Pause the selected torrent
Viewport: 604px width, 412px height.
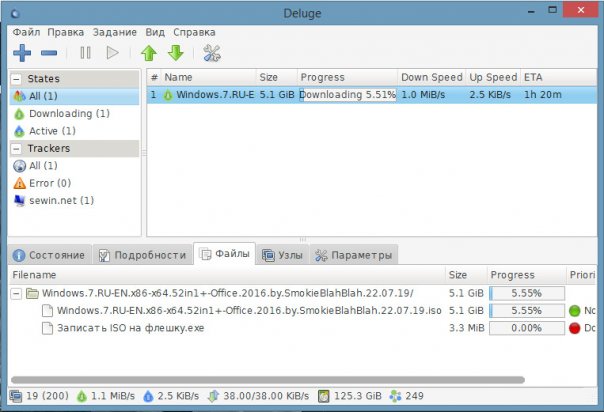coord(86,53)
